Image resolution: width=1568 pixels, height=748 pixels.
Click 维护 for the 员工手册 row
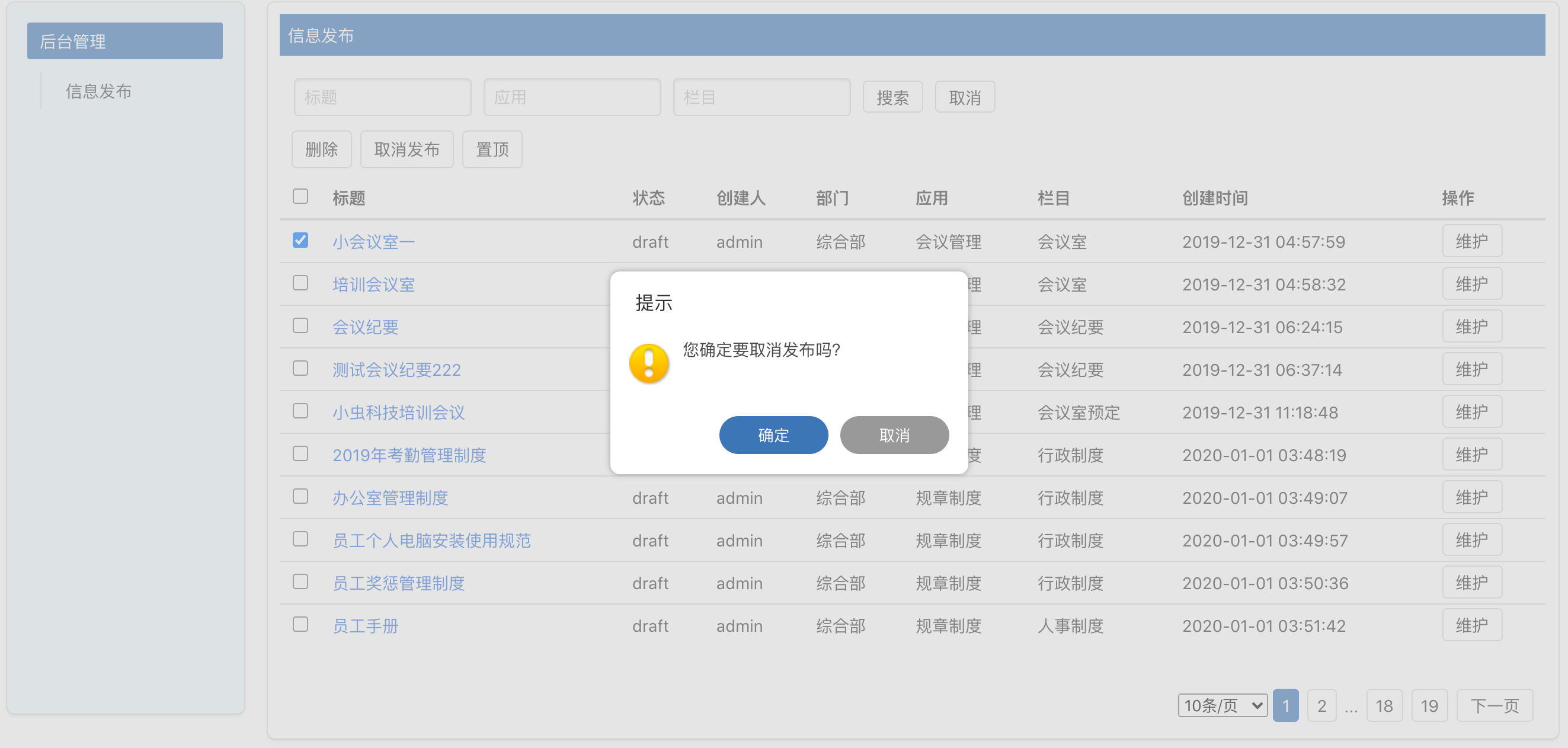pyautogui.click(x=1471, y=625)
